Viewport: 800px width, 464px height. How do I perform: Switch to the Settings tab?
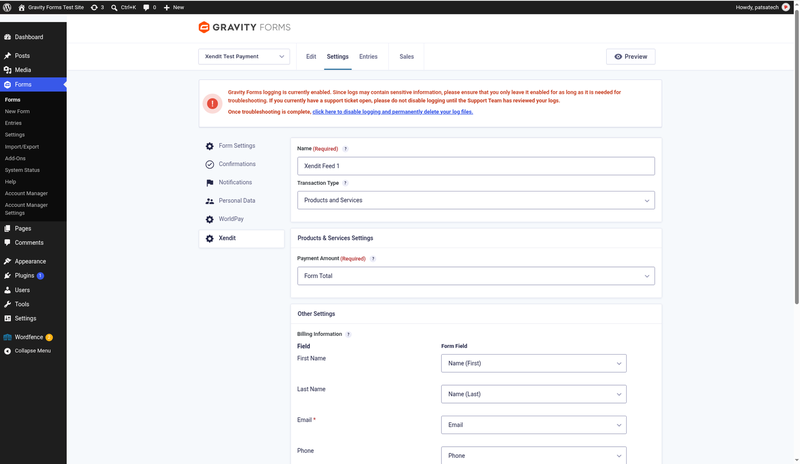[337, 57]
